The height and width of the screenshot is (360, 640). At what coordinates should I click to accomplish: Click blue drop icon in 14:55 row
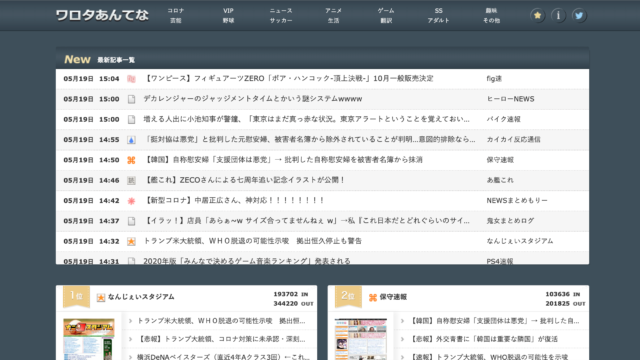pyautogui.click(x=131, y=140)
